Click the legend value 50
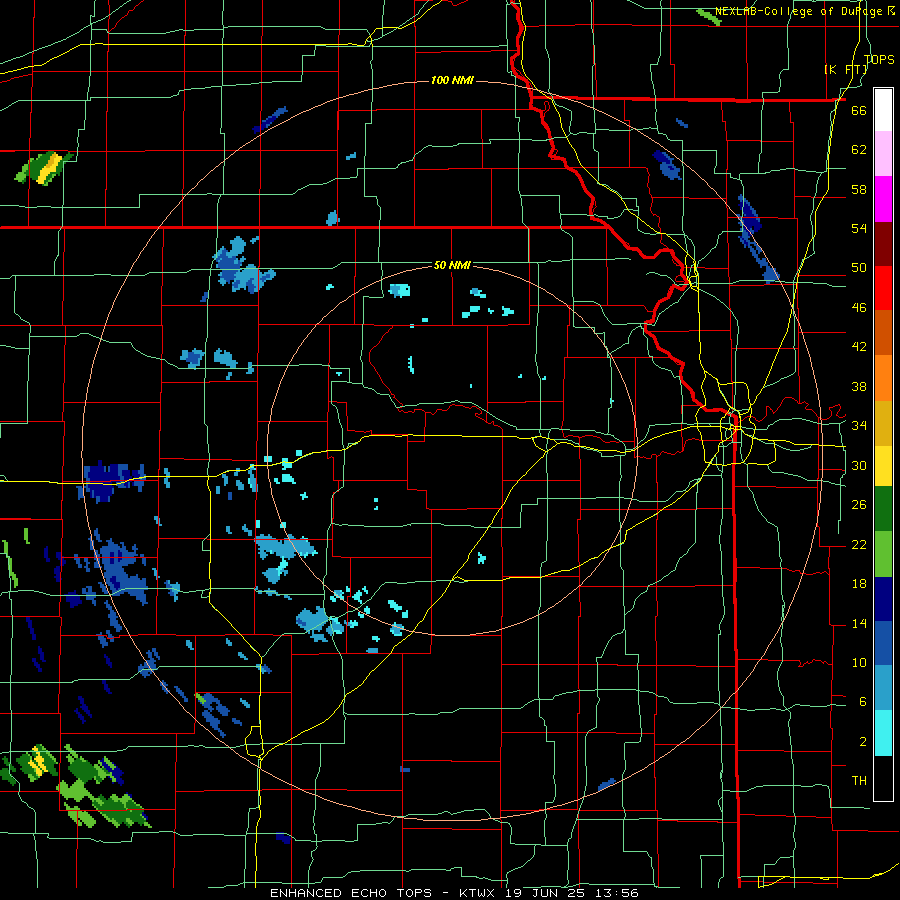900x900 pixels. [x=859, y=267]
